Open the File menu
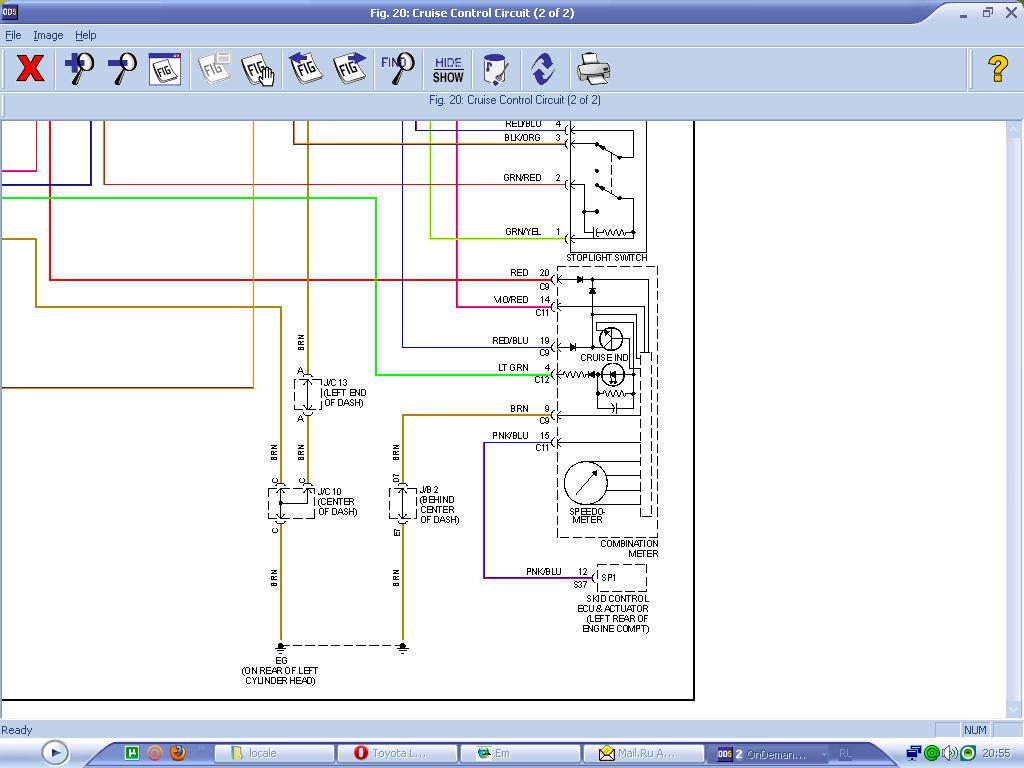This screenshot has width=1024, height=768. 13,35
